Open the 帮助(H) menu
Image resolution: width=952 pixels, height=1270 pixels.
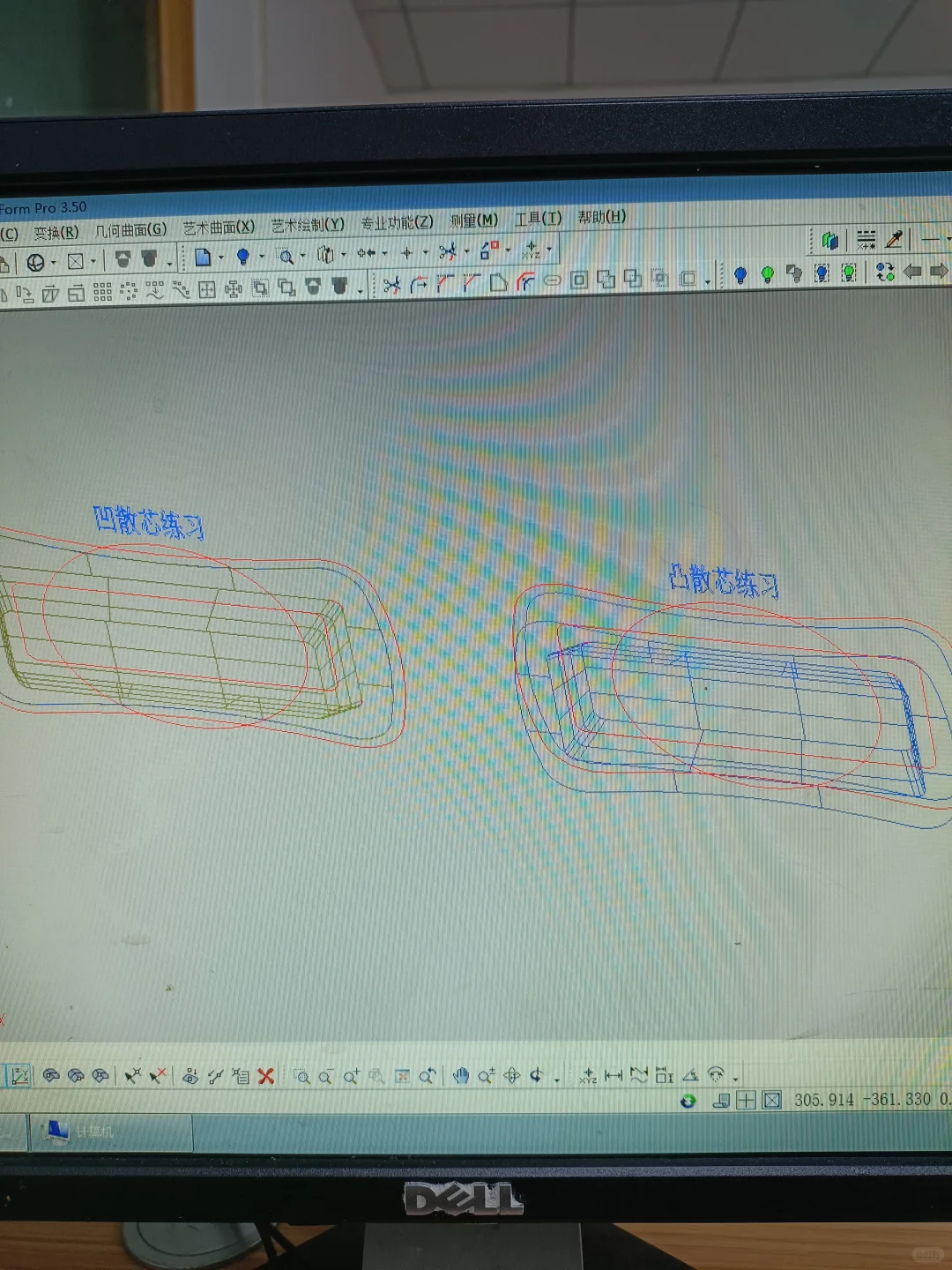pyautogui.click(x=602, y=217)
